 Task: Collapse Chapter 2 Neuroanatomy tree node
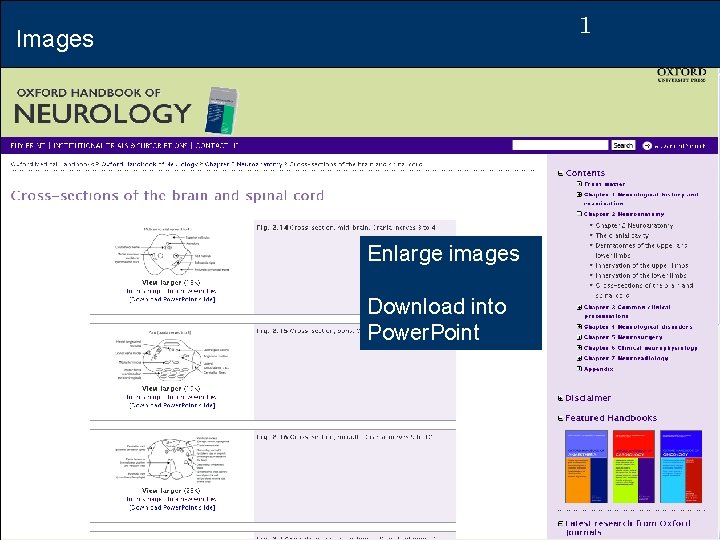(579, 214)
